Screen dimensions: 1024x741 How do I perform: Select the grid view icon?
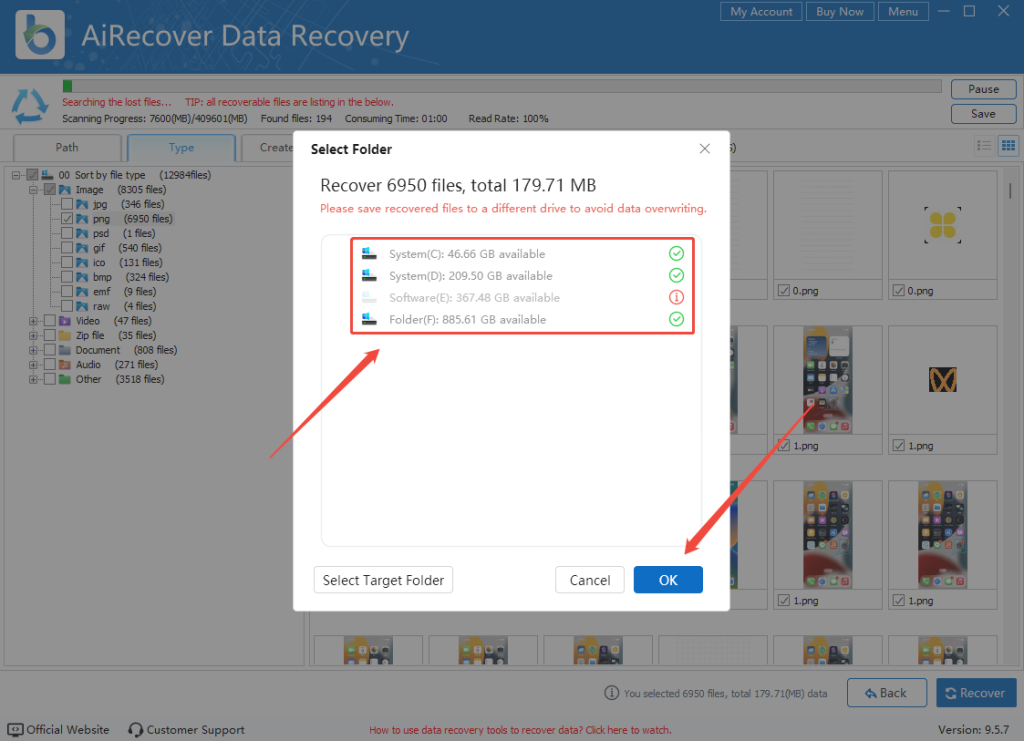1008,145
